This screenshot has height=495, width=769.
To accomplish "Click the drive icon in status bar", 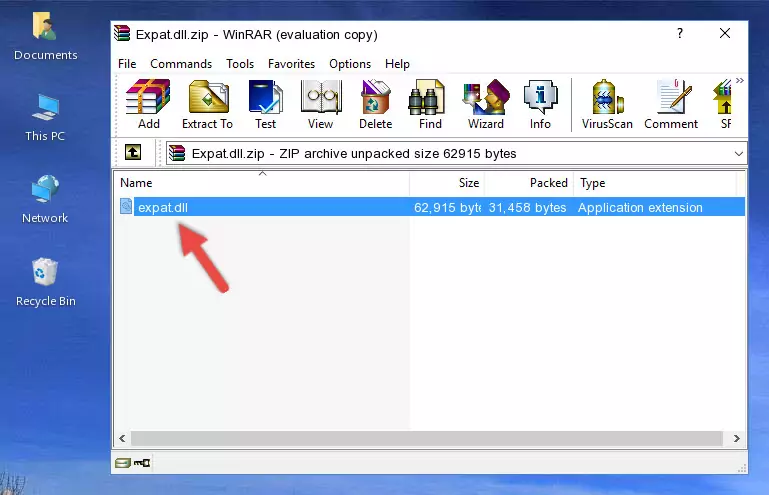I will pos(123,462).
